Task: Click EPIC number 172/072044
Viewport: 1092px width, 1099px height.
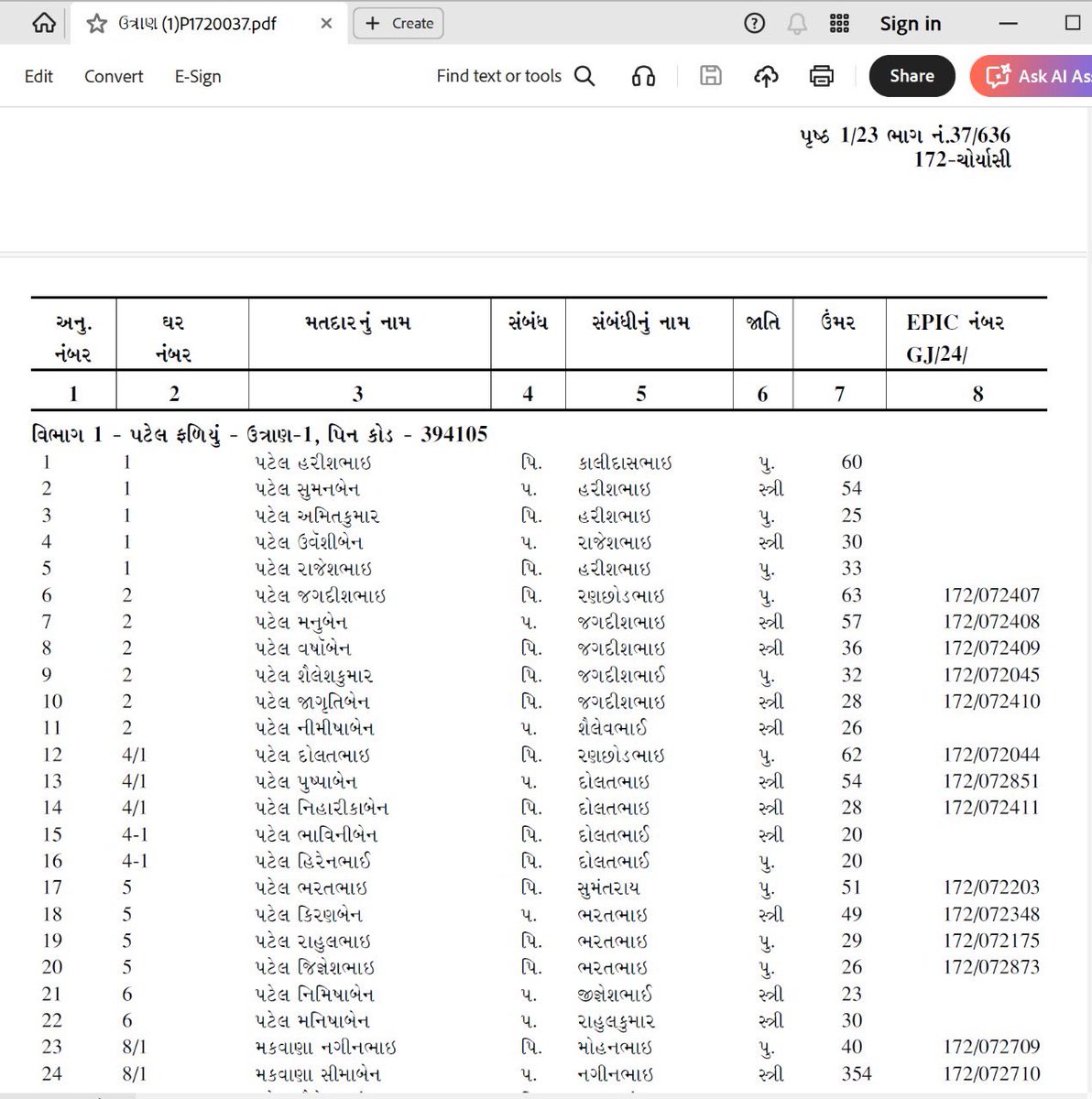Action: [991, 755]
